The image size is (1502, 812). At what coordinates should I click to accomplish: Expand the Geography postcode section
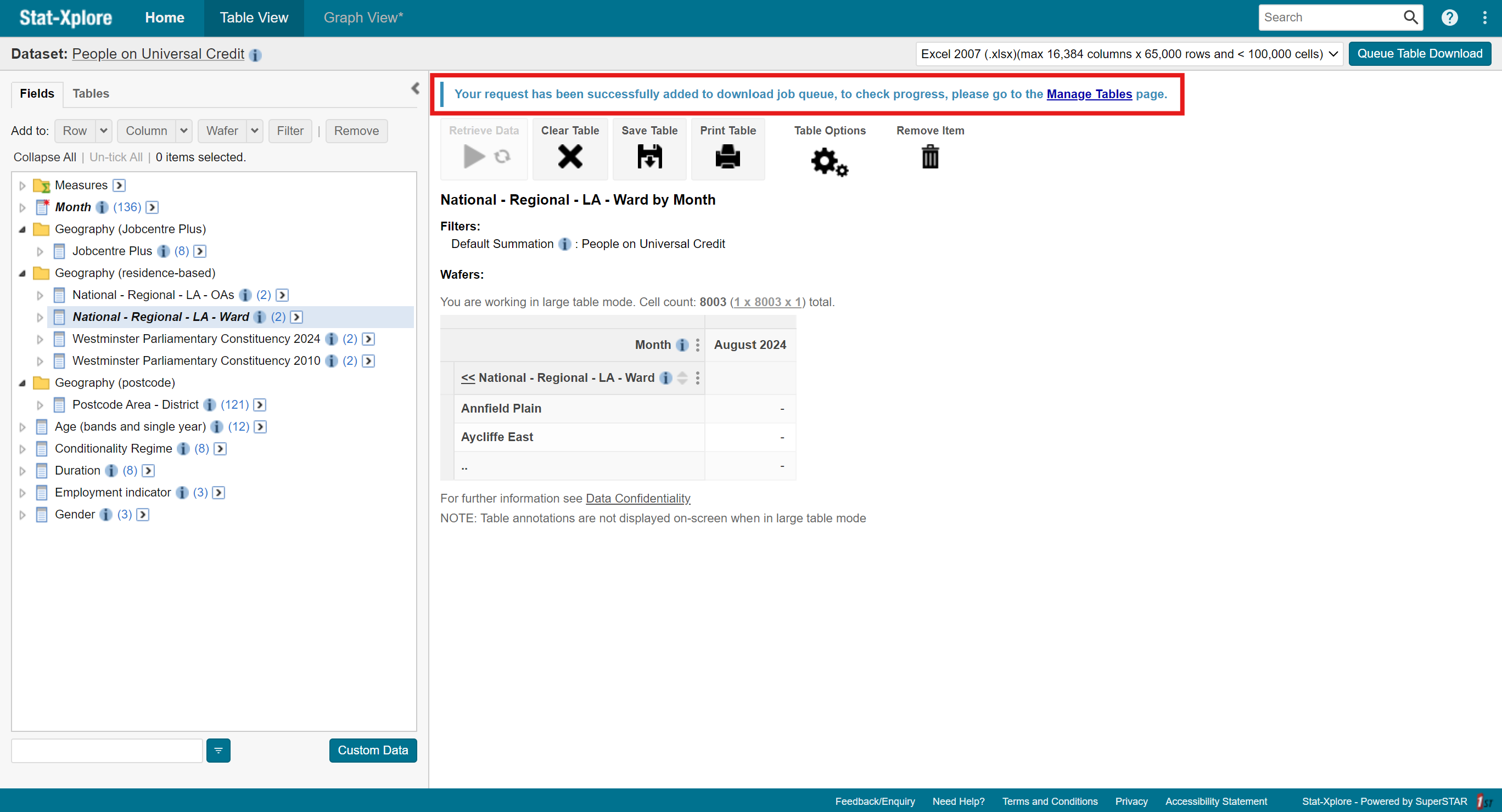point(22,382)
